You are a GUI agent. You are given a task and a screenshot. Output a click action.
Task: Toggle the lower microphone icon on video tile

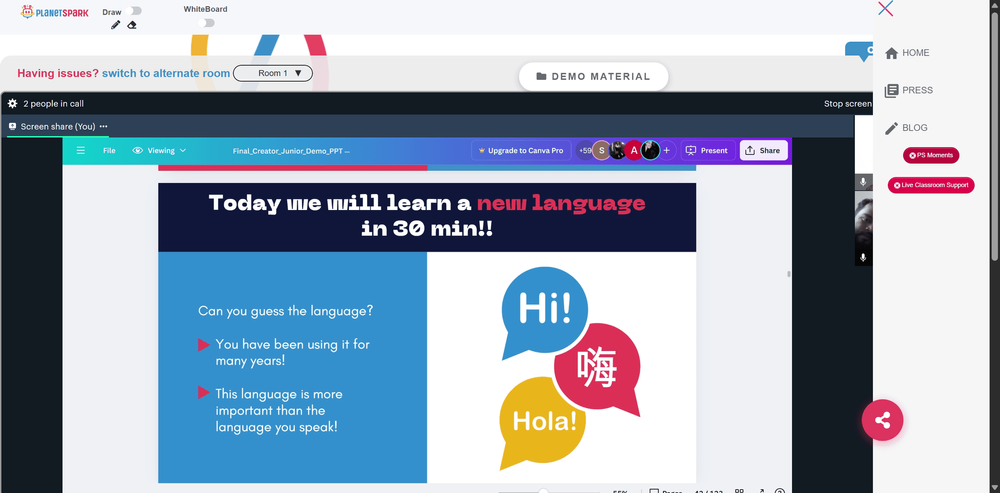click(863, 258)
